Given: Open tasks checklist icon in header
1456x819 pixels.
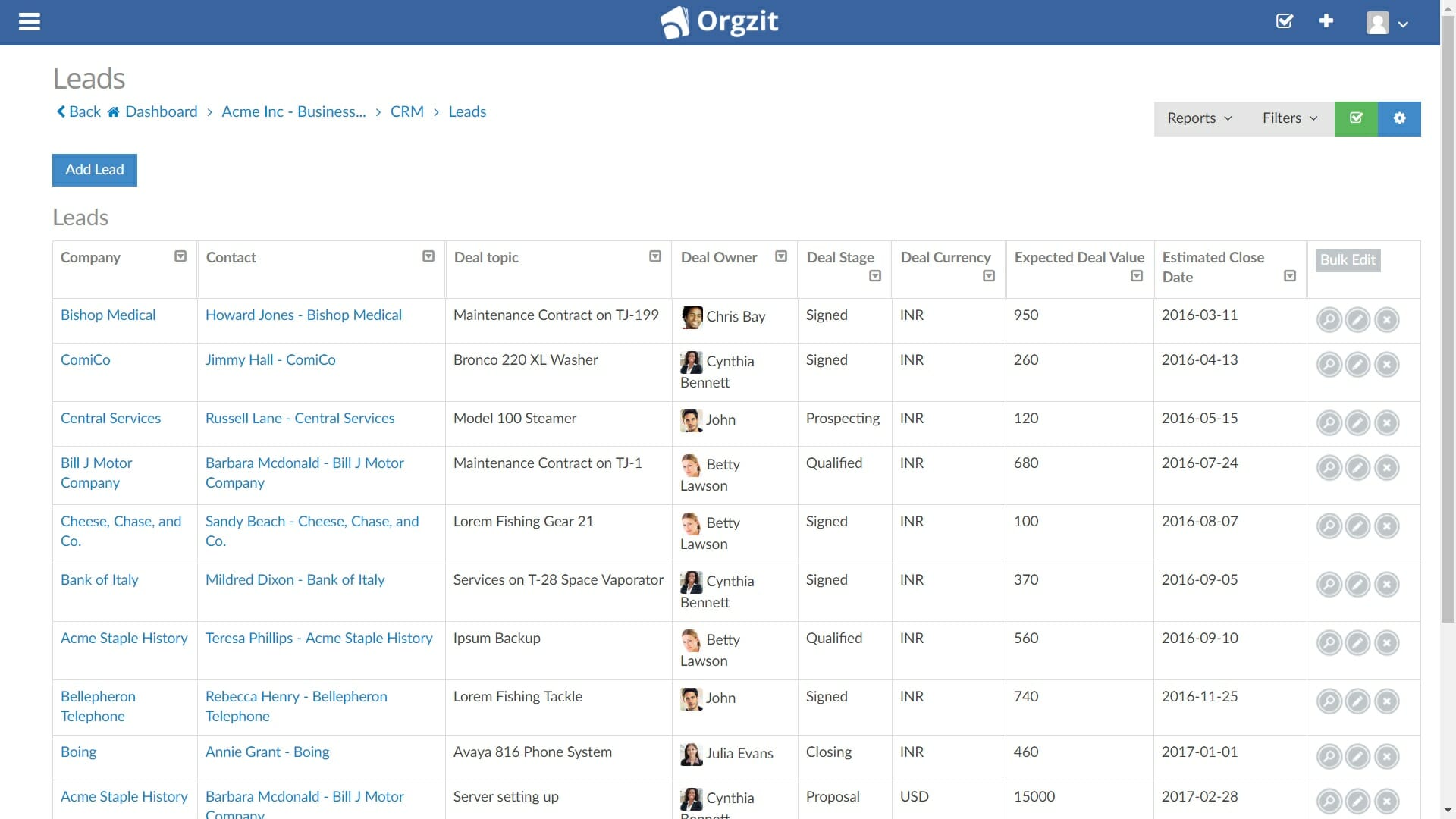Looking at the screenshot, I should 1285,21.
